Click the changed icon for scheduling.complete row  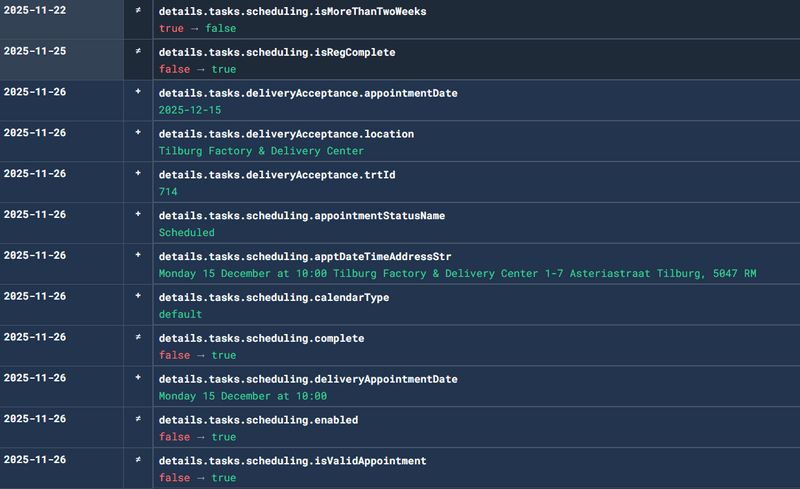point(138,337)
